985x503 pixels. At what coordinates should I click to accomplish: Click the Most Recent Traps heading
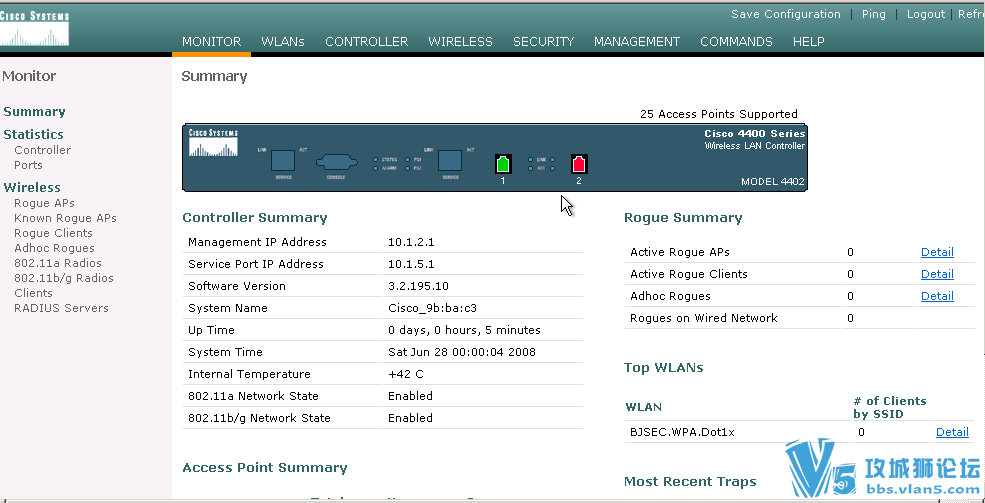(x=690, y=482)
